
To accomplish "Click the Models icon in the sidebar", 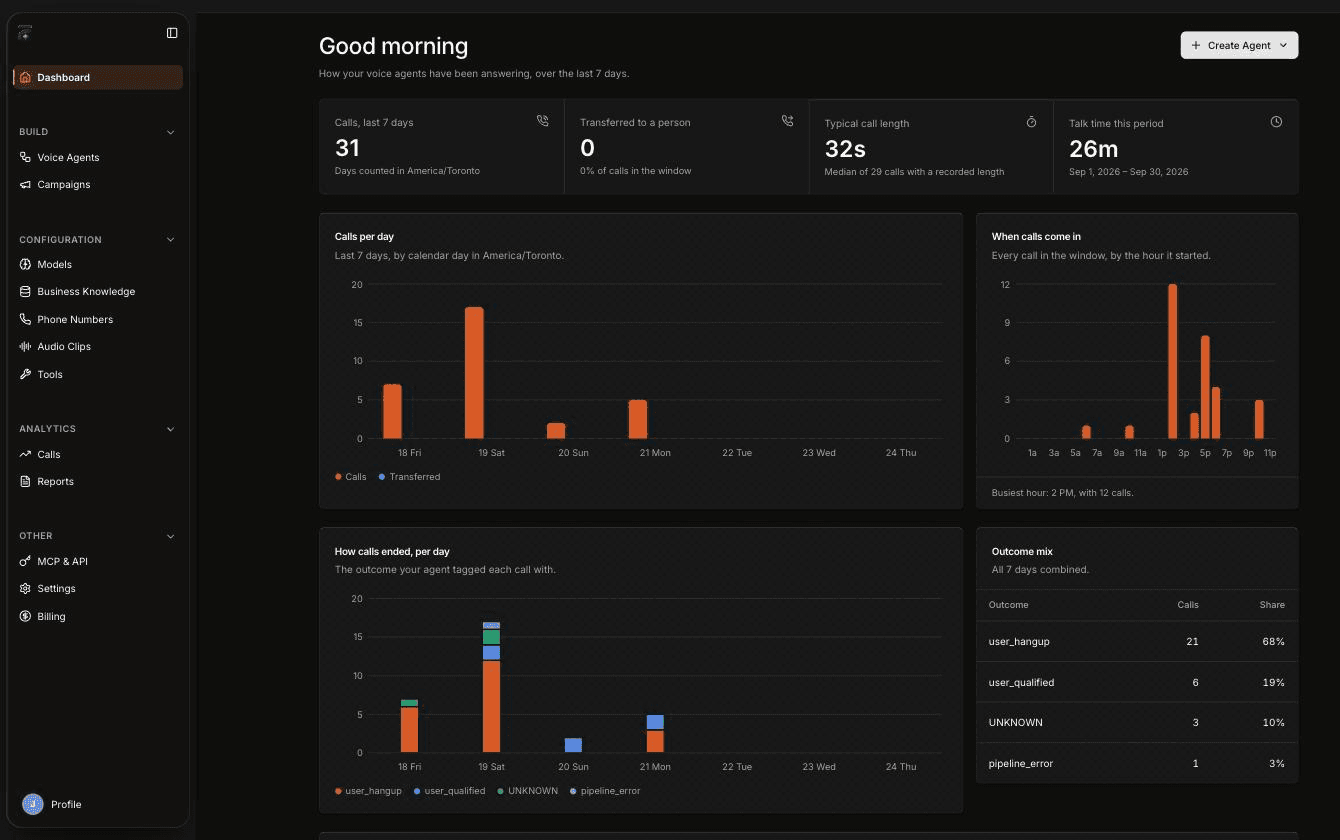I will (x=26, y=264).
